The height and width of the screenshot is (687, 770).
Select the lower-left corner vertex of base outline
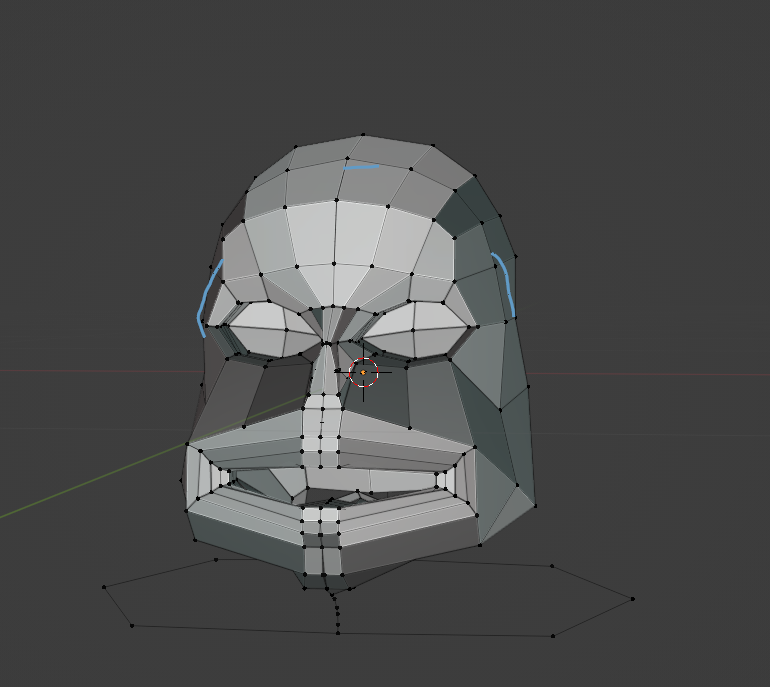[x=132, y=625]
